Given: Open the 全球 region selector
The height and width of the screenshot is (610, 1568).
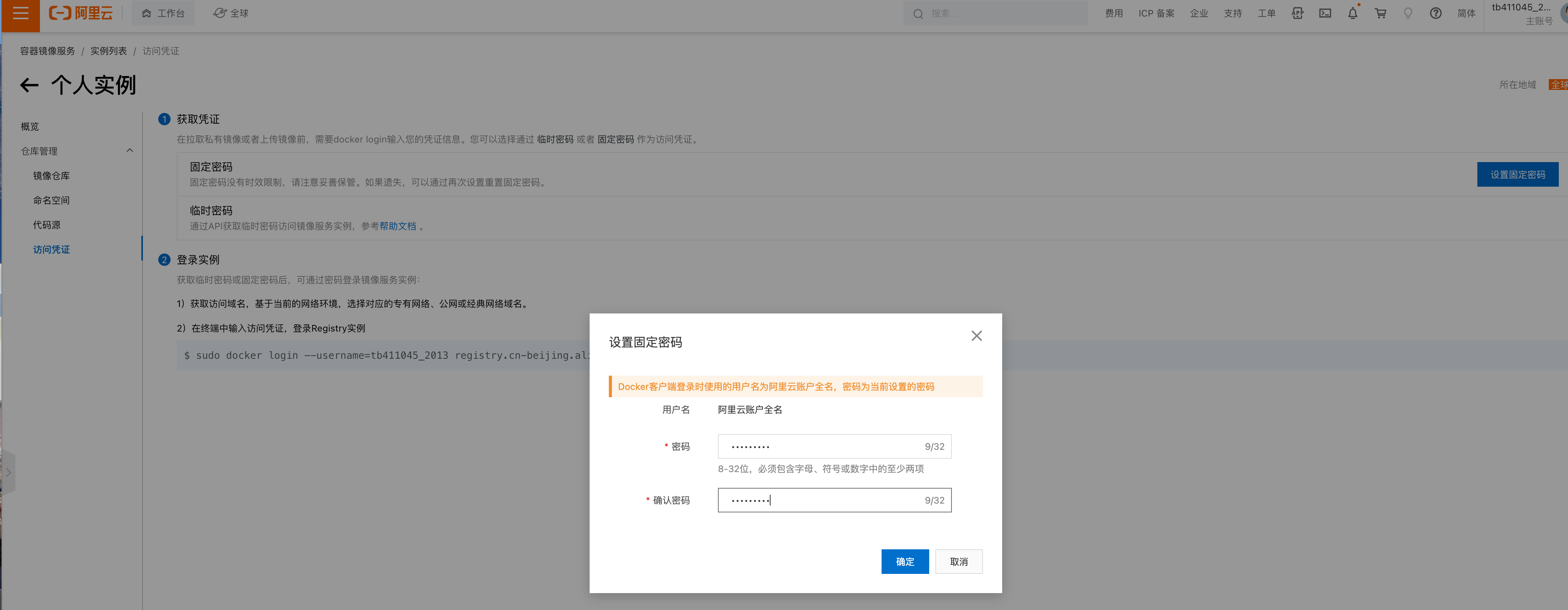Looking at the screenshot, I should (x=231, y=13).
